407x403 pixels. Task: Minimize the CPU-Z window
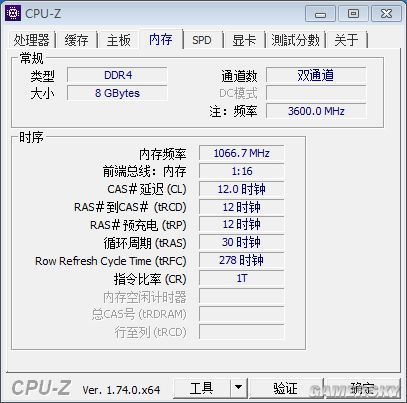coord(321,14)
